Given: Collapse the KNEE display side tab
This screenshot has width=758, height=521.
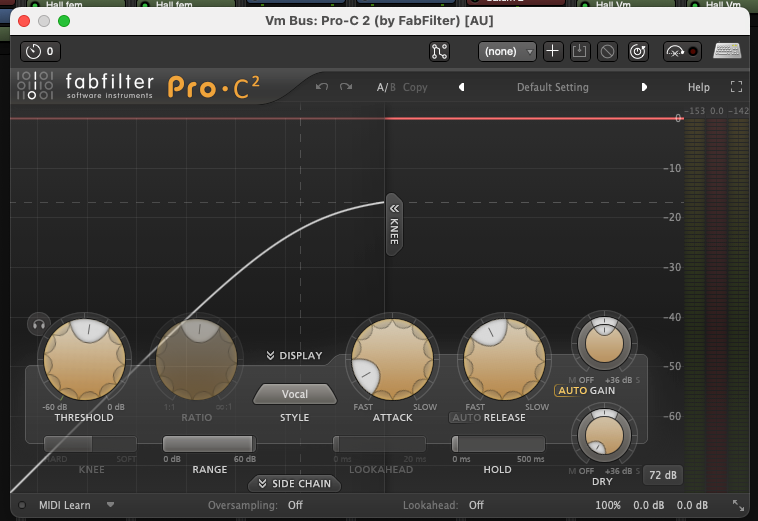Looking at the screenshot, I should [394, 224].
